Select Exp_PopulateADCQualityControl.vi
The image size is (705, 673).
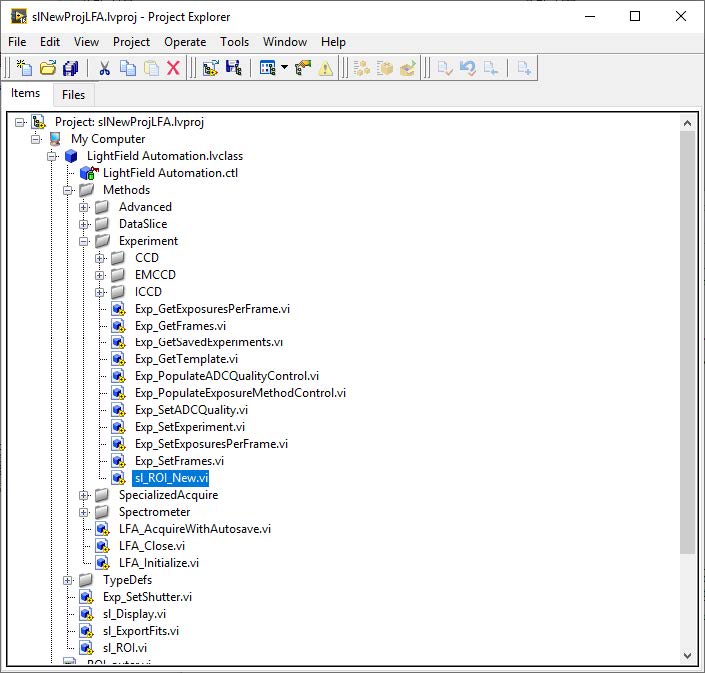click(227, 376)
